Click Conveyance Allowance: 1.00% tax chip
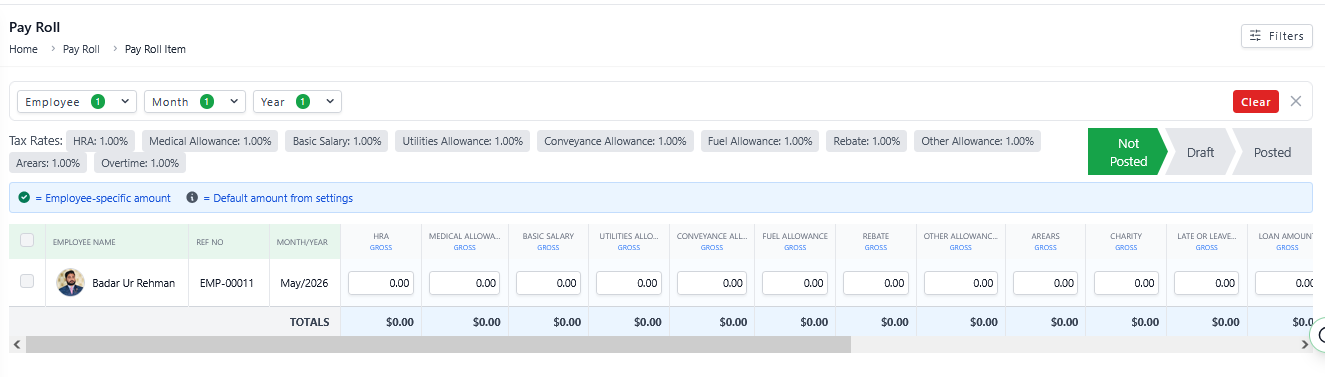Viewport: 1325px width, 377px height. (615, 141)
